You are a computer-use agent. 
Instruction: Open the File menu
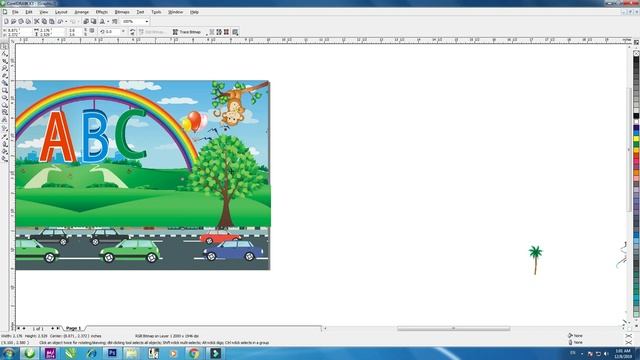pos(15,12)
